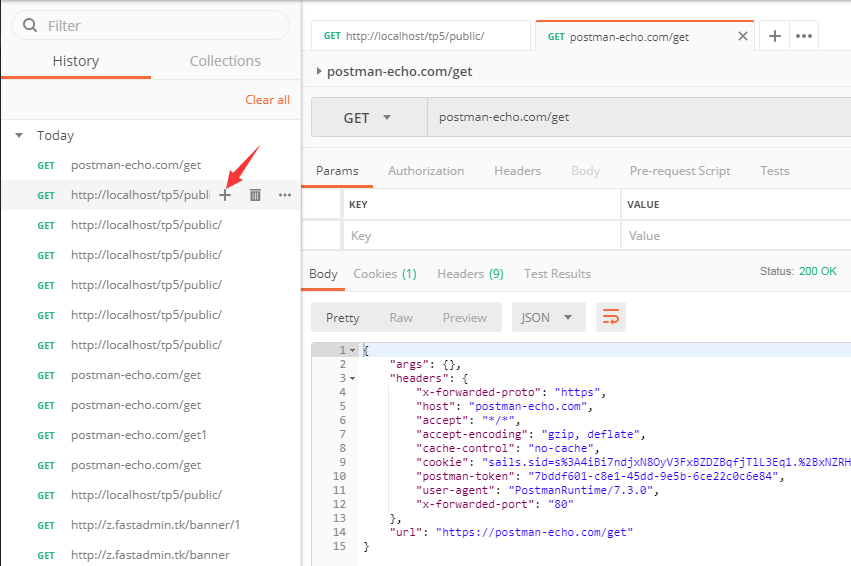Image resolution: width=851 pixels, height=566 pixels.
Task: Switch to localhost/tp5/public request tab
Action: click(x=421, y=36)
